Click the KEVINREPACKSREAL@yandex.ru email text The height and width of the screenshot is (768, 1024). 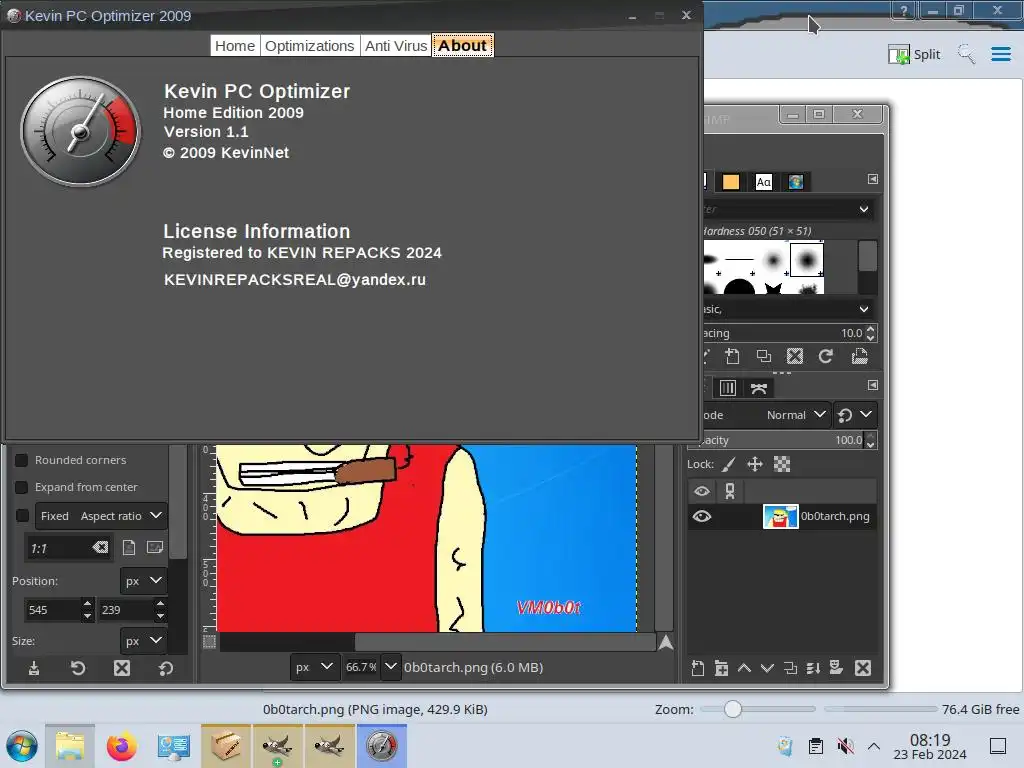[x=295, y=280]
